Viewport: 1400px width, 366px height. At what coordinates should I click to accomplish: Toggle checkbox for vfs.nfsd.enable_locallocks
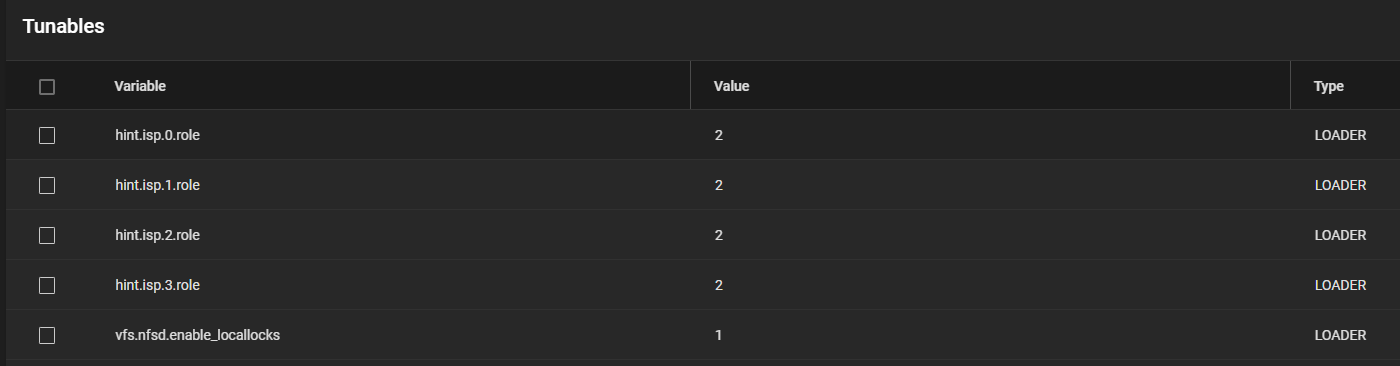[47, 335]
